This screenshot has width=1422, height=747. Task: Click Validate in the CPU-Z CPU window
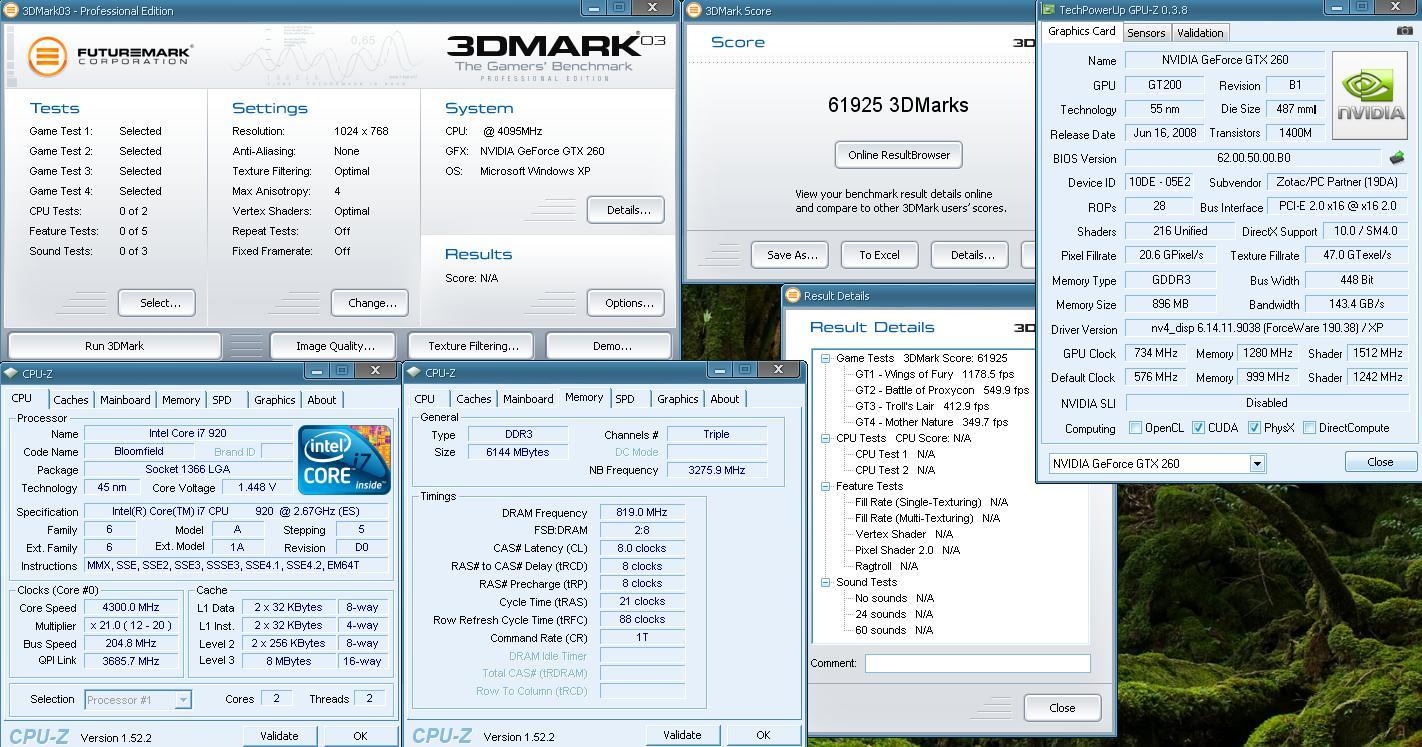pos(279,736)
